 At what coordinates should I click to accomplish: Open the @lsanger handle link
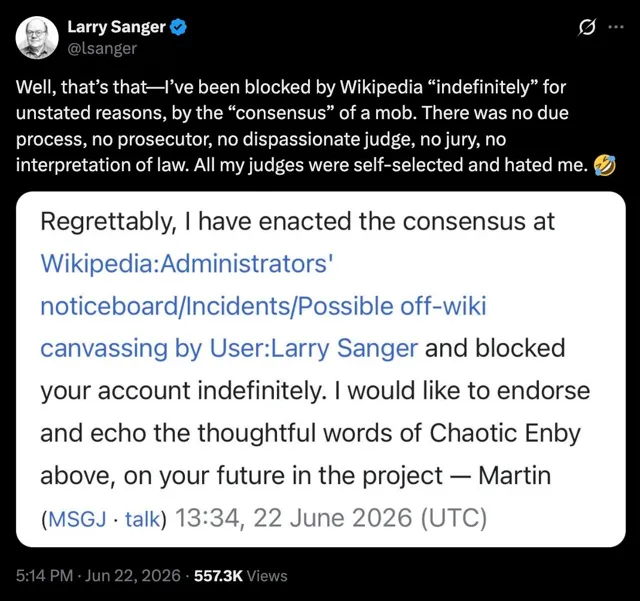[101, 49]
